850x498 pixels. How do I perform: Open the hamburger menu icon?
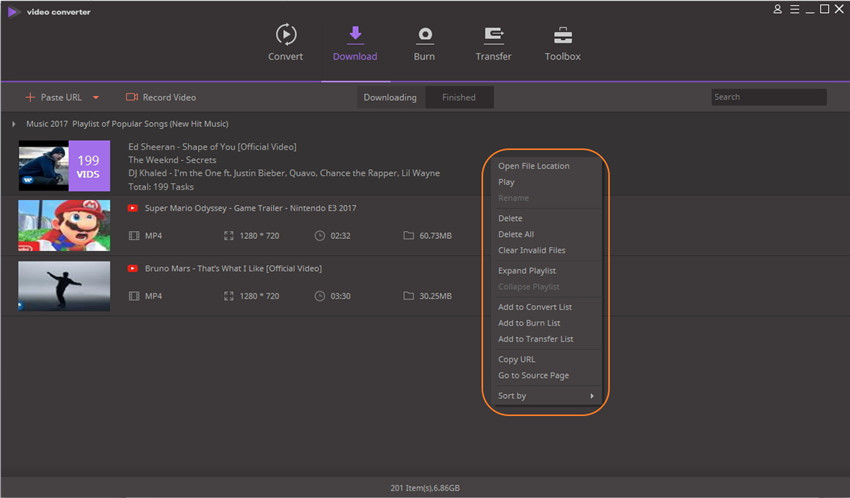pyautogui.click(x=794, y=9)
